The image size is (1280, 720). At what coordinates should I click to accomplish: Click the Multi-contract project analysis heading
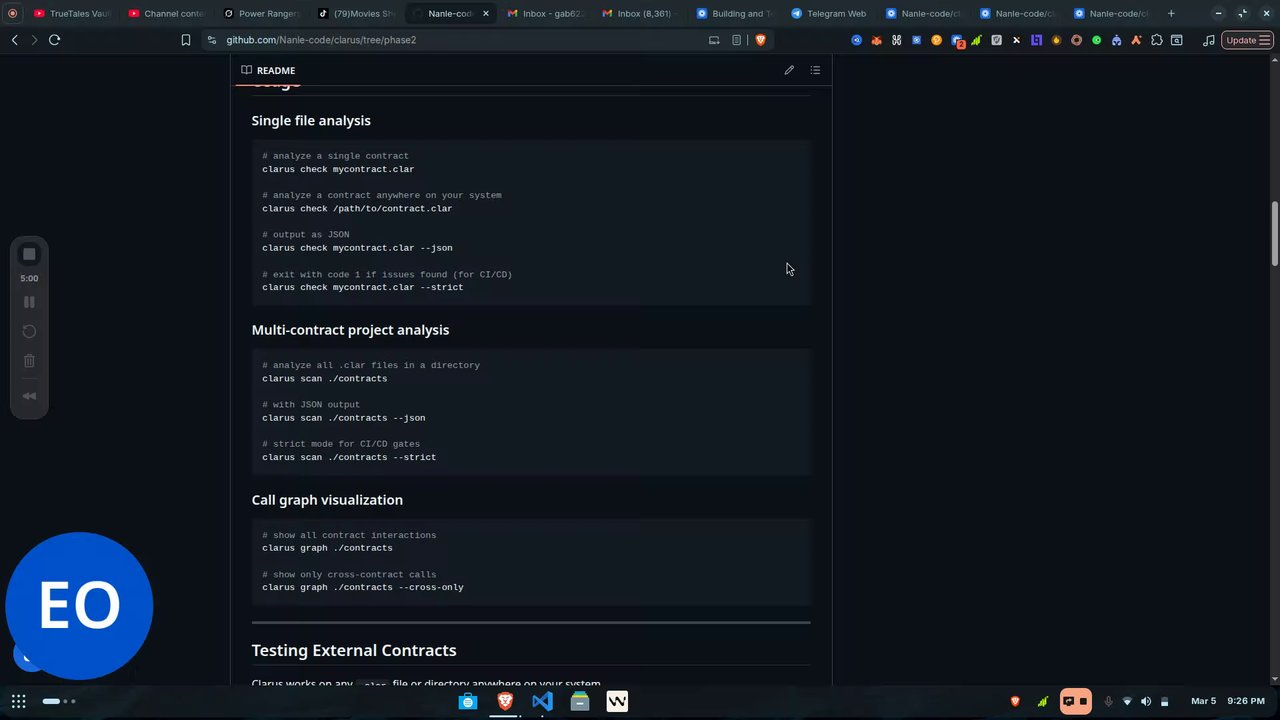click(x=350, y=330)
